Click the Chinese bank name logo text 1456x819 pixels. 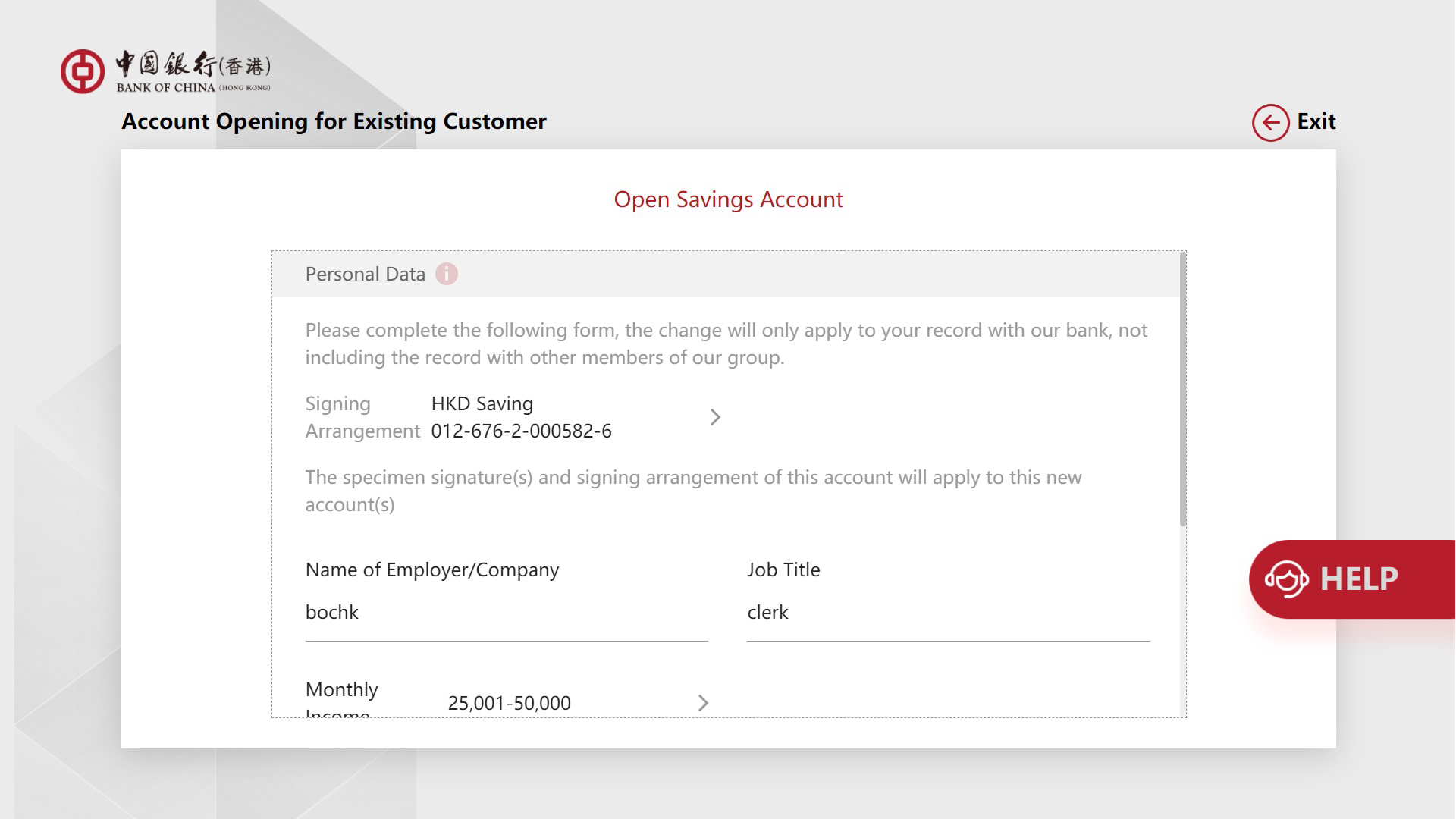click(193, 66)
